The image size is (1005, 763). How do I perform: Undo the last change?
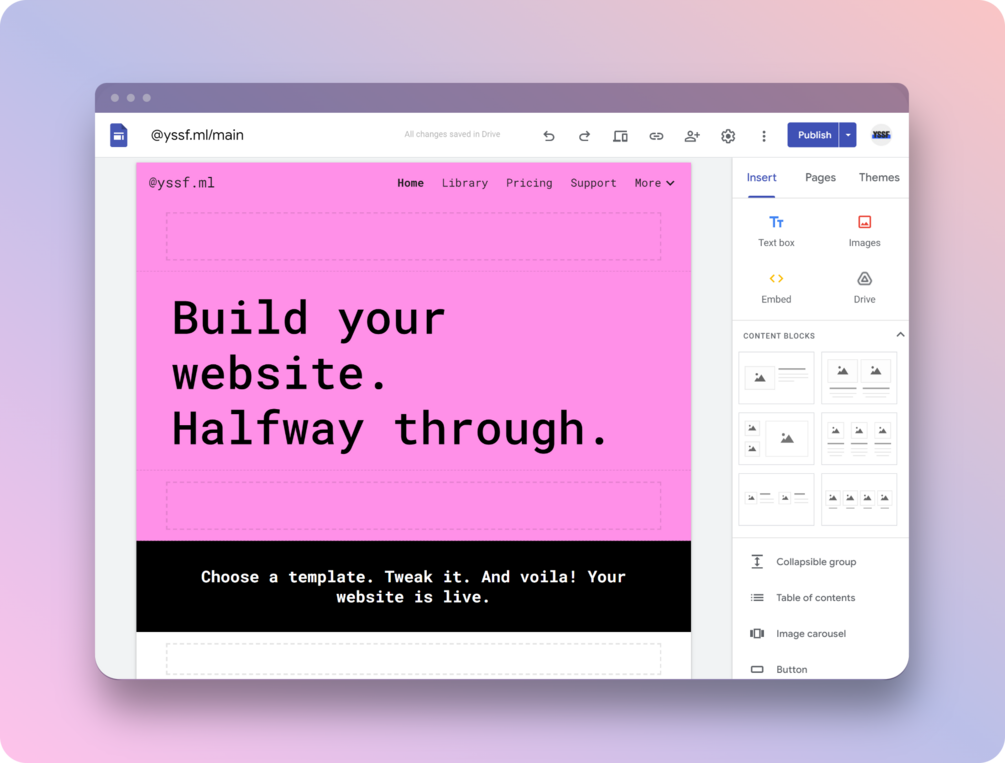(x=549, y=135)
